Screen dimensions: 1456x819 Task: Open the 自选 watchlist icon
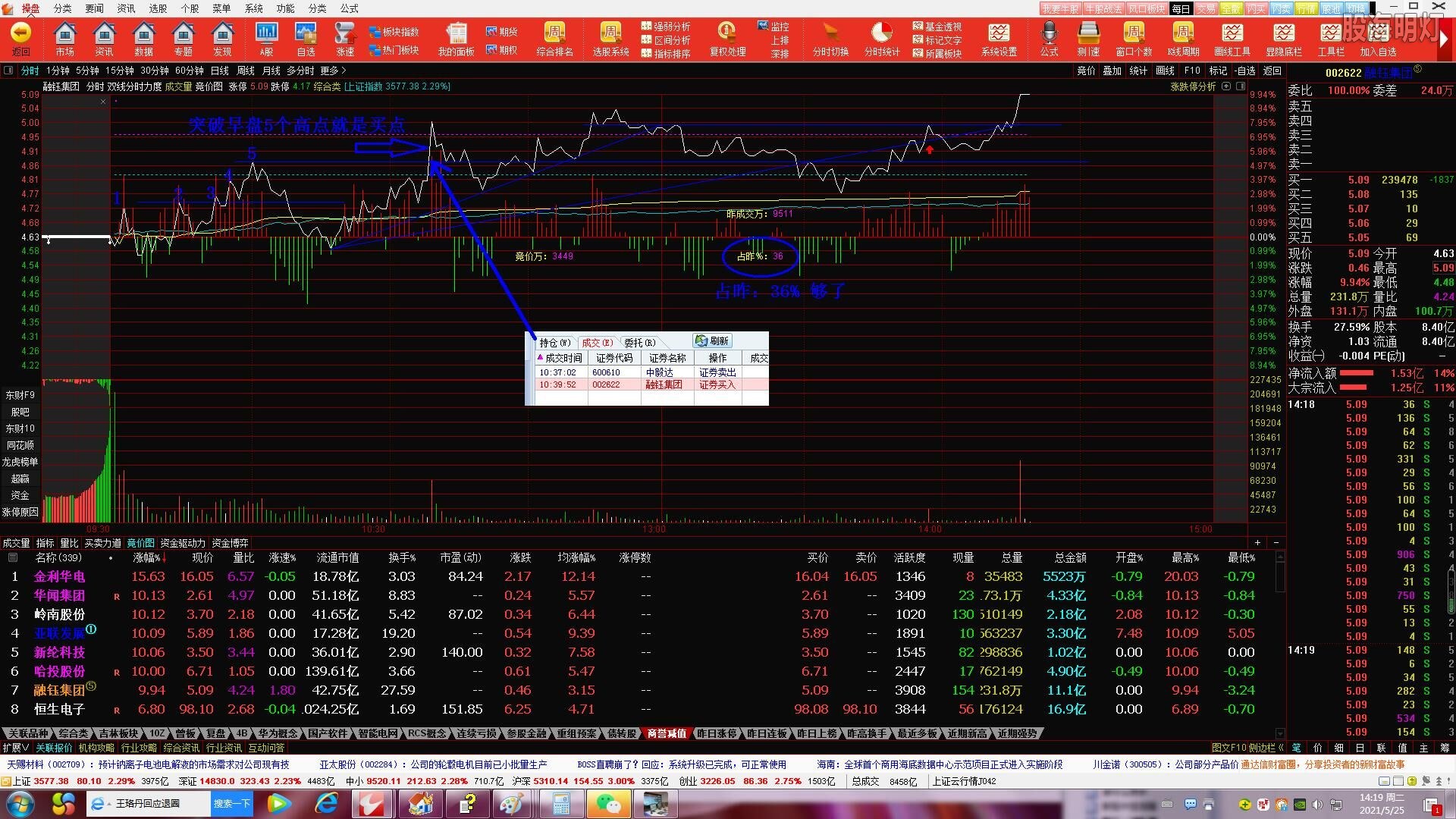click(x=306, y=39)
